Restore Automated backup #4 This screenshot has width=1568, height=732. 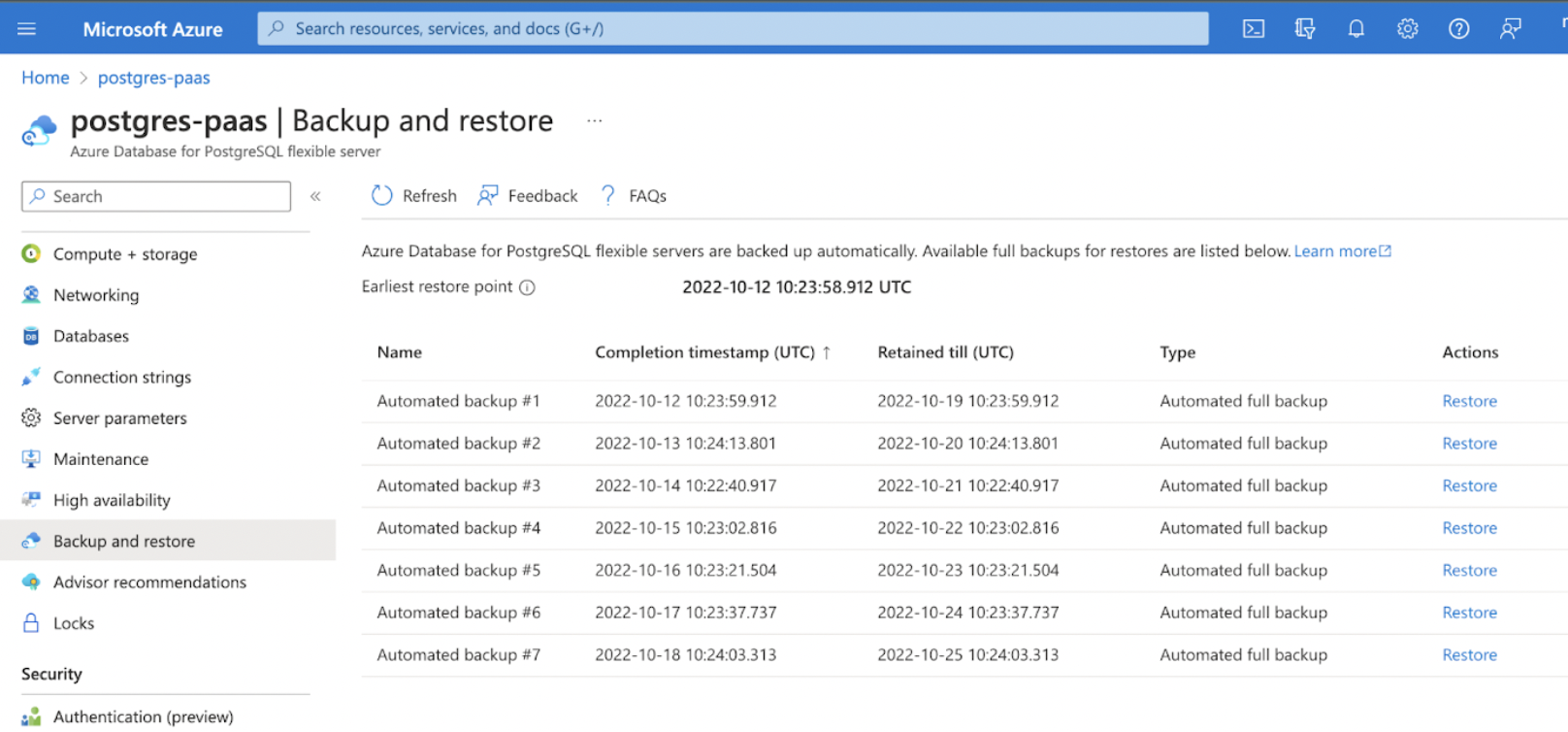click(1469, 528)
